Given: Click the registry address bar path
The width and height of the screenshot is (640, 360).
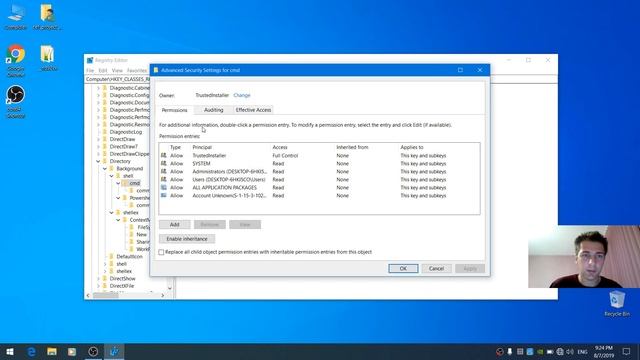Looking at the screenshot, I should pyautogui.click(x=118, y=79).
